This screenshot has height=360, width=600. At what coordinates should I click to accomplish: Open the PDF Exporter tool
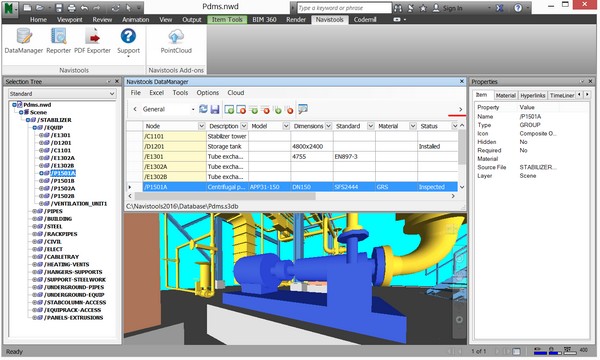pos(92,41)
